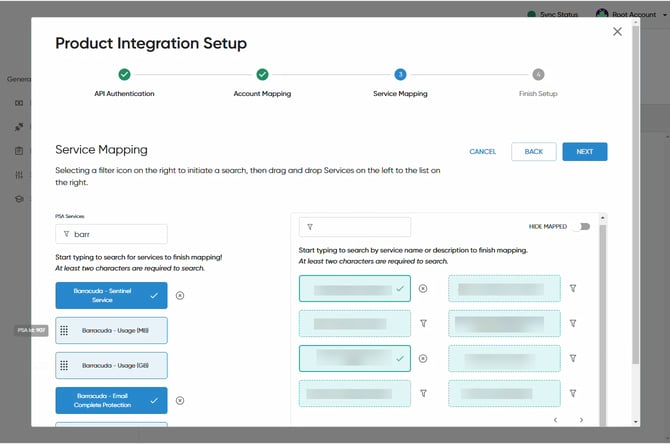Go to previous page of service list
This screenshot has width=670, height=444.
(556, 420)
